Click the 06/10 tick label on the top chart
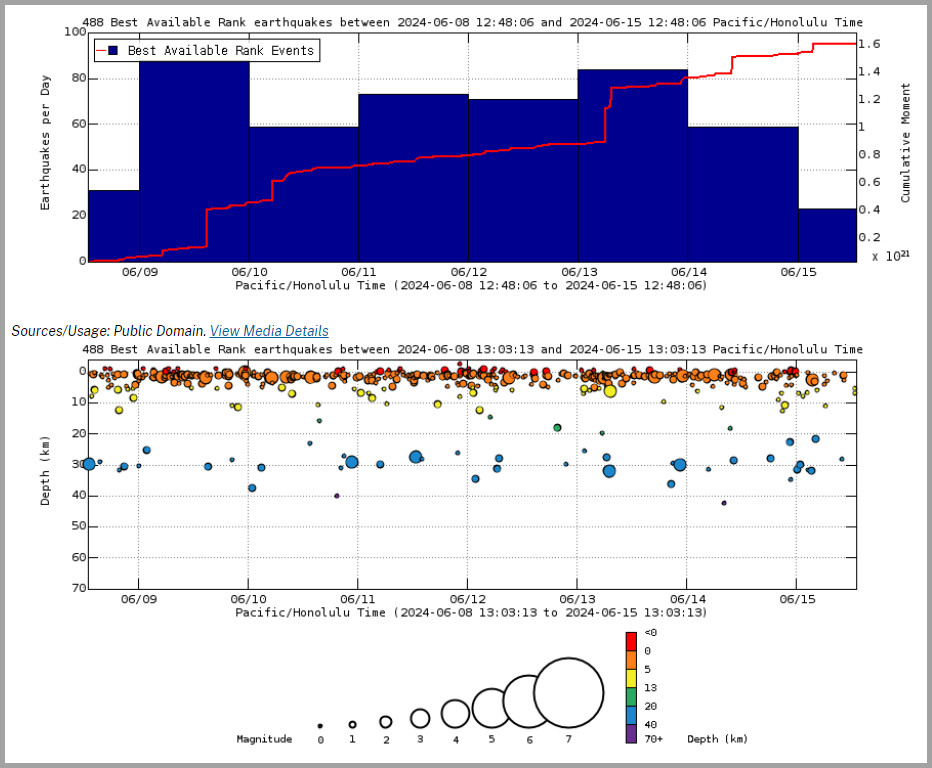Screen dimensions: 932x768 click(x=249, y=272)
